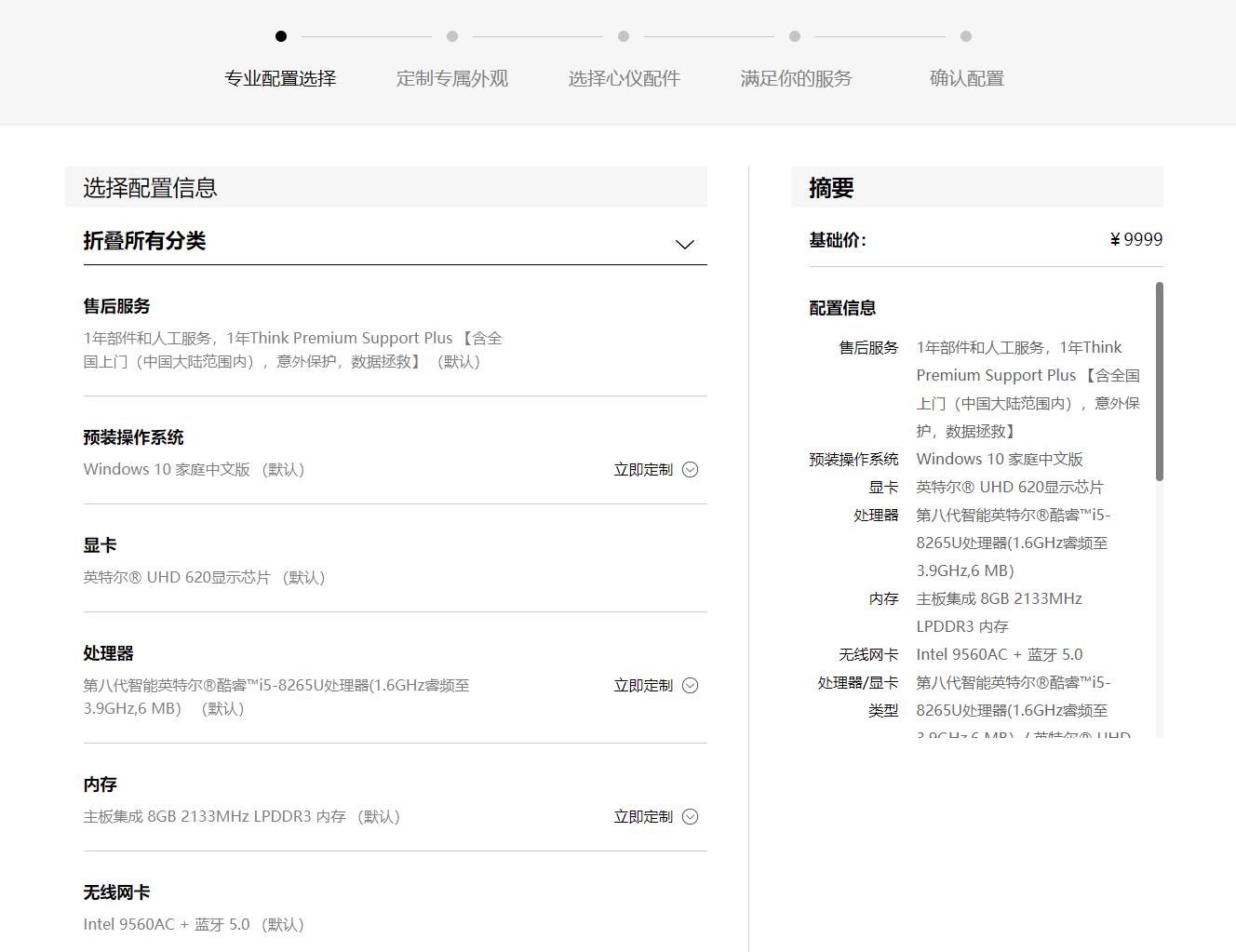This screenshot has height=952, width=1236.
Task: Click the step dot above 确认配置
Action: (966, 36)
